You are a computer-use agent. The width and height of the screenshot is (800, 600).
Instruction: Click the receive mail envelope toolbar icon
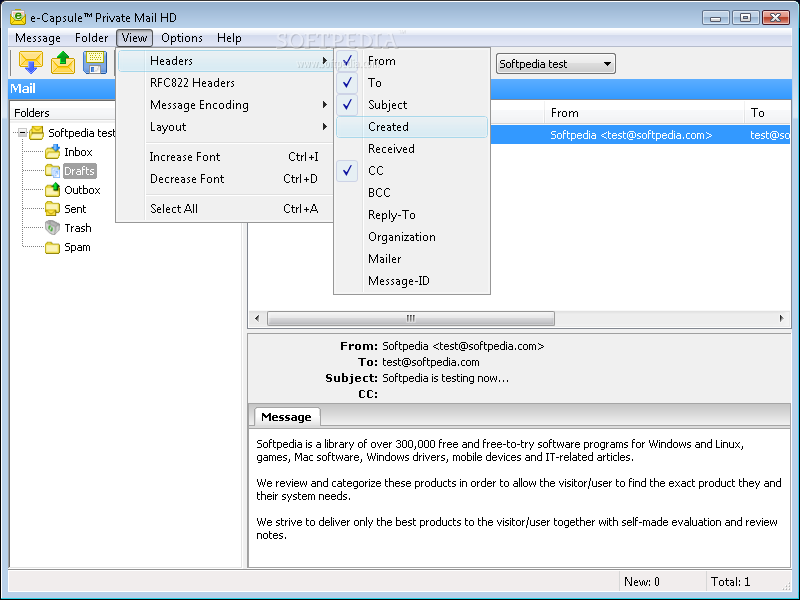tap(31, 62)
